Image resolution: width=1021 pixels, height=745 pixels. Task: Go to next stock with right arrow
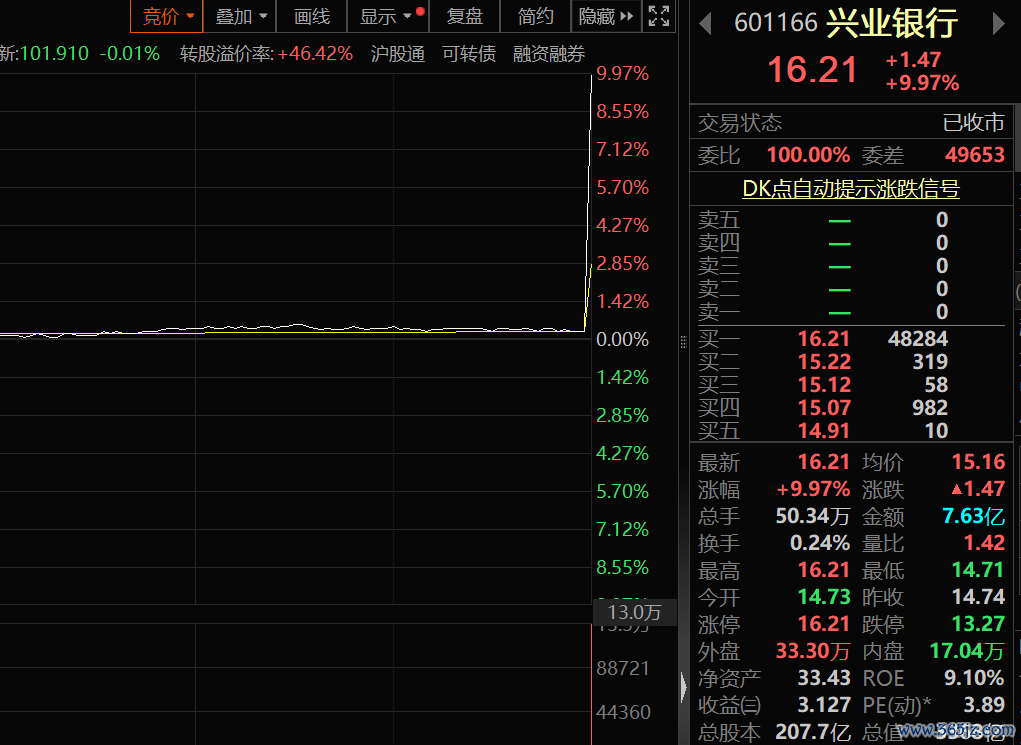point(998,24)
